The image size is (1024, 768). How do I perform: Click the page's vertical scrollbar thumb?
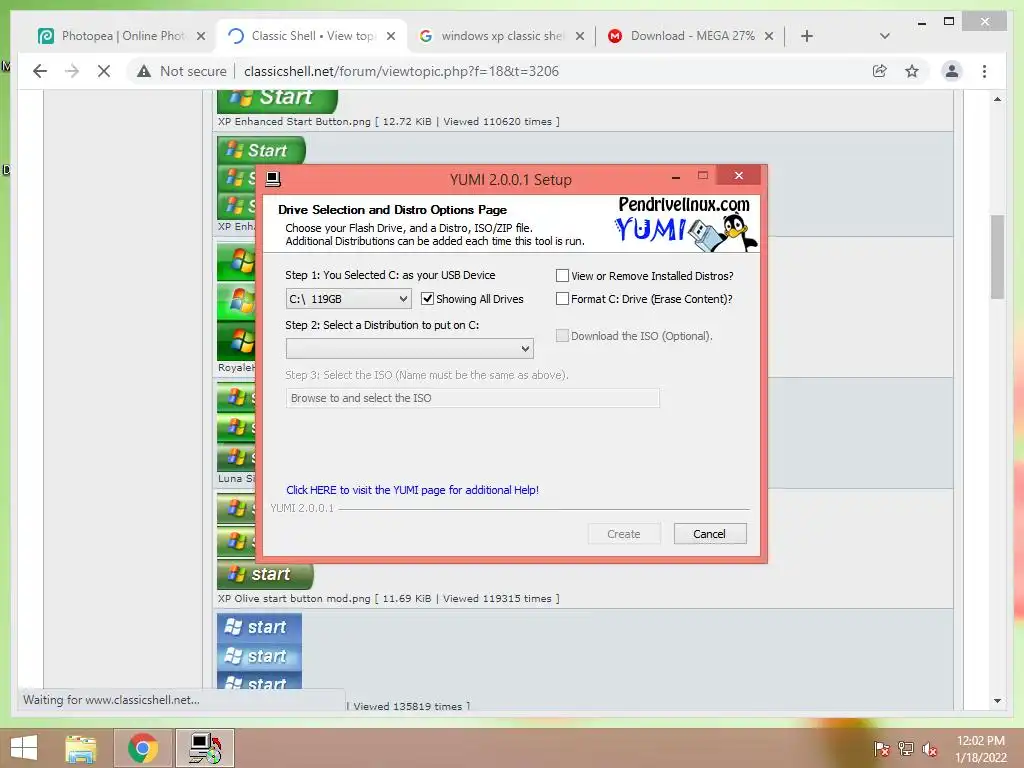(x=997, y=256)
